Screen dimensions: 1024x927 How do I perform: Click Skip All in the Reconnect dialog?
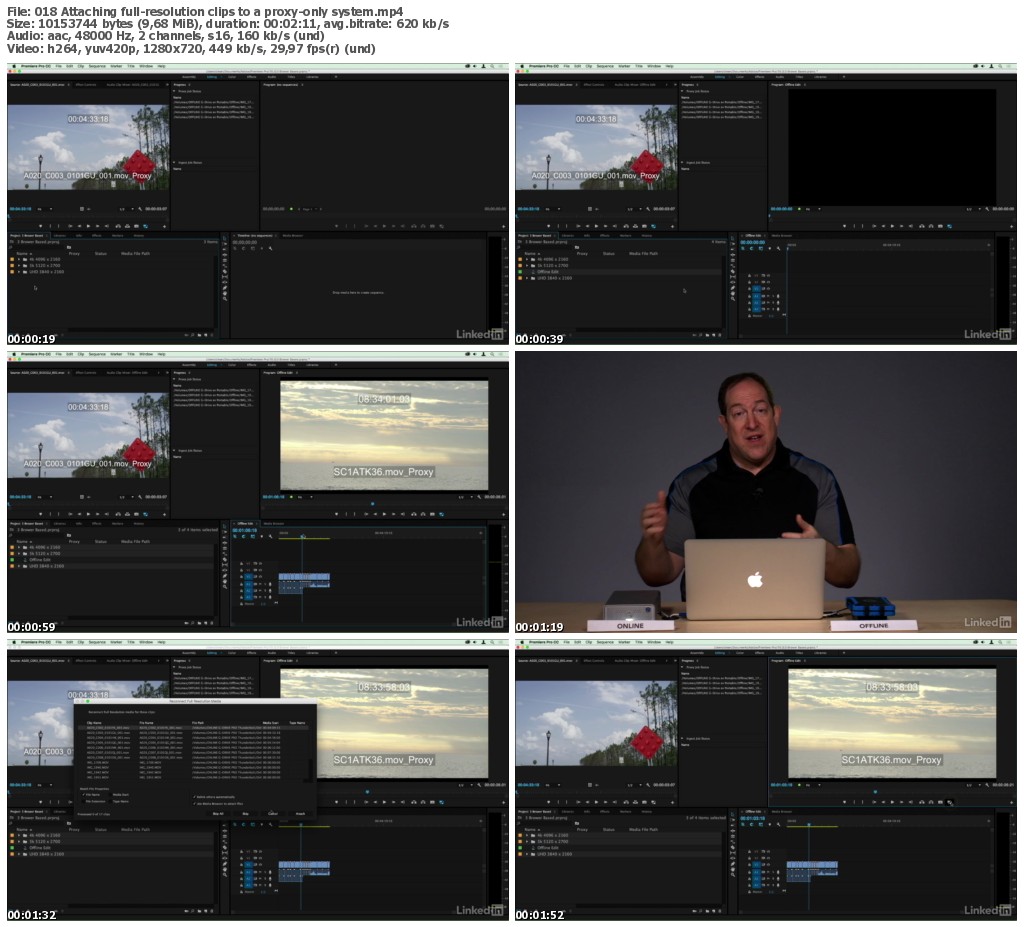tap(218, 813)
